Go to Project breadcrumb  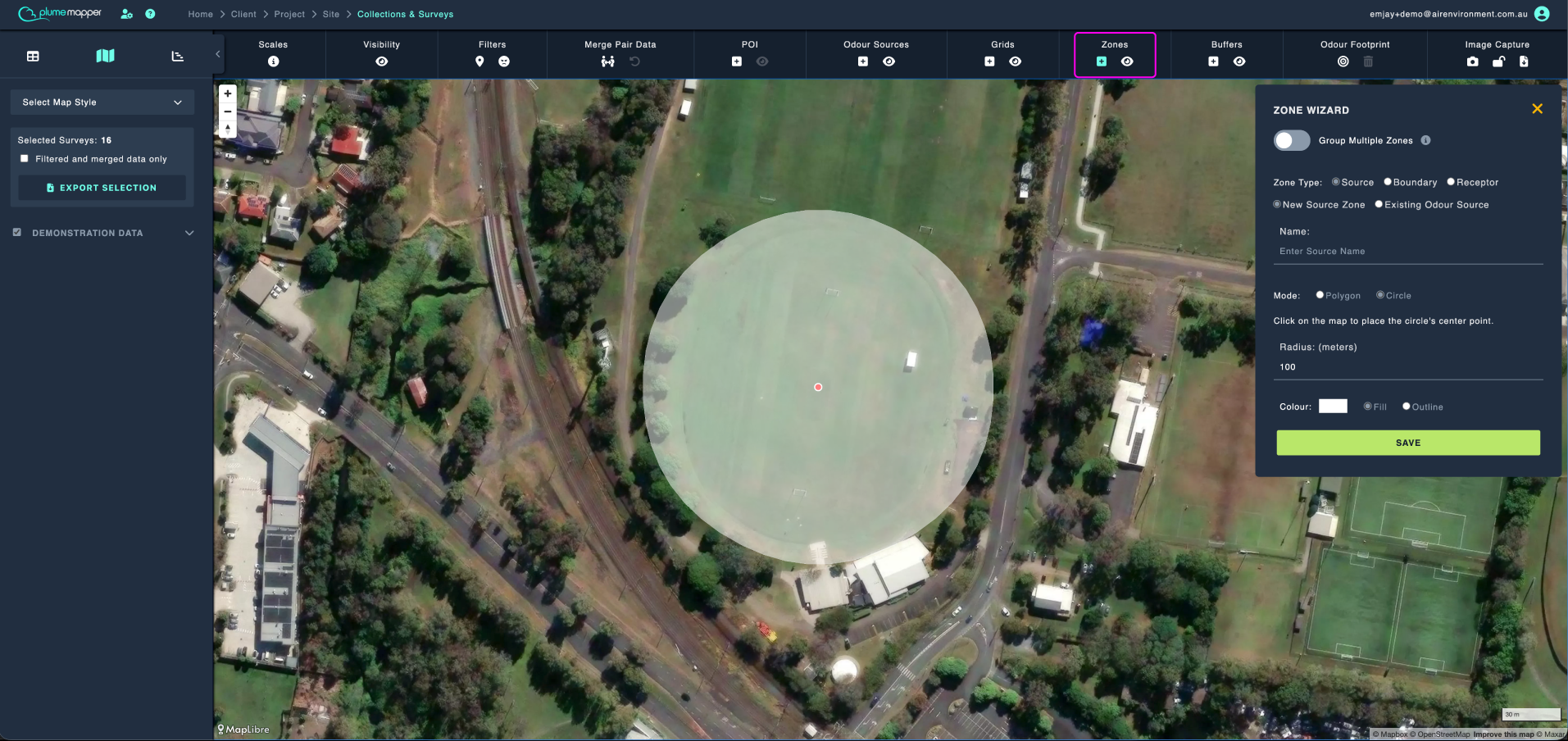click(289, 14)
